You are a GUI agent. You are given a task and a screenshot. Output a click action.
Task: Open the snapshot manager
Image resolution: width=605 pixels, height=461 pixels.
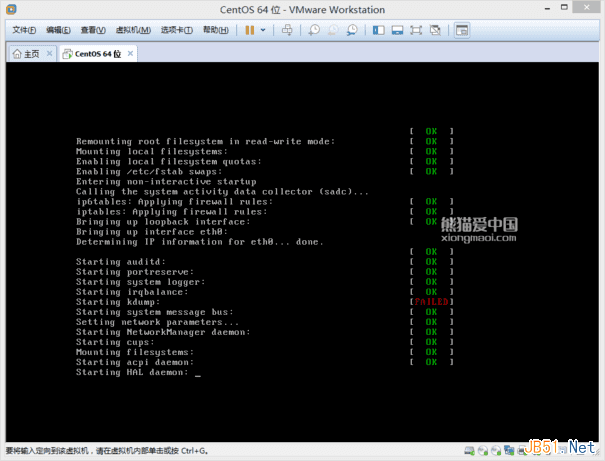[352, 30]
